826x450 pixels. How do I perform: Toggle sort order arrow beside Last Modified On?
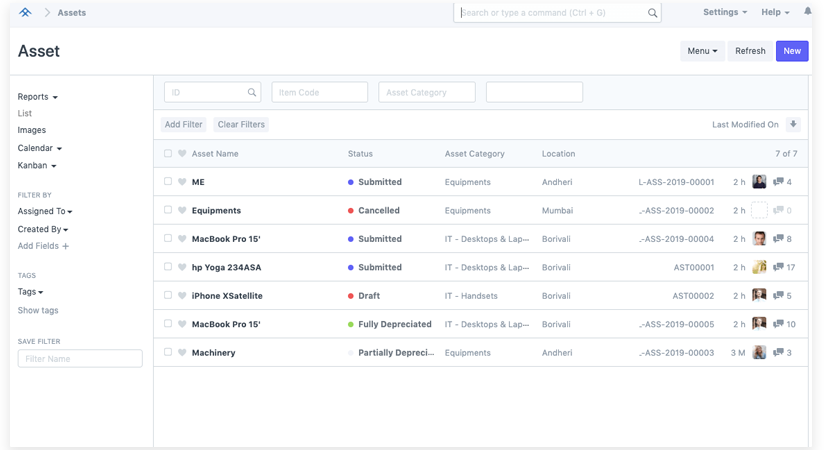click(794, 125)
